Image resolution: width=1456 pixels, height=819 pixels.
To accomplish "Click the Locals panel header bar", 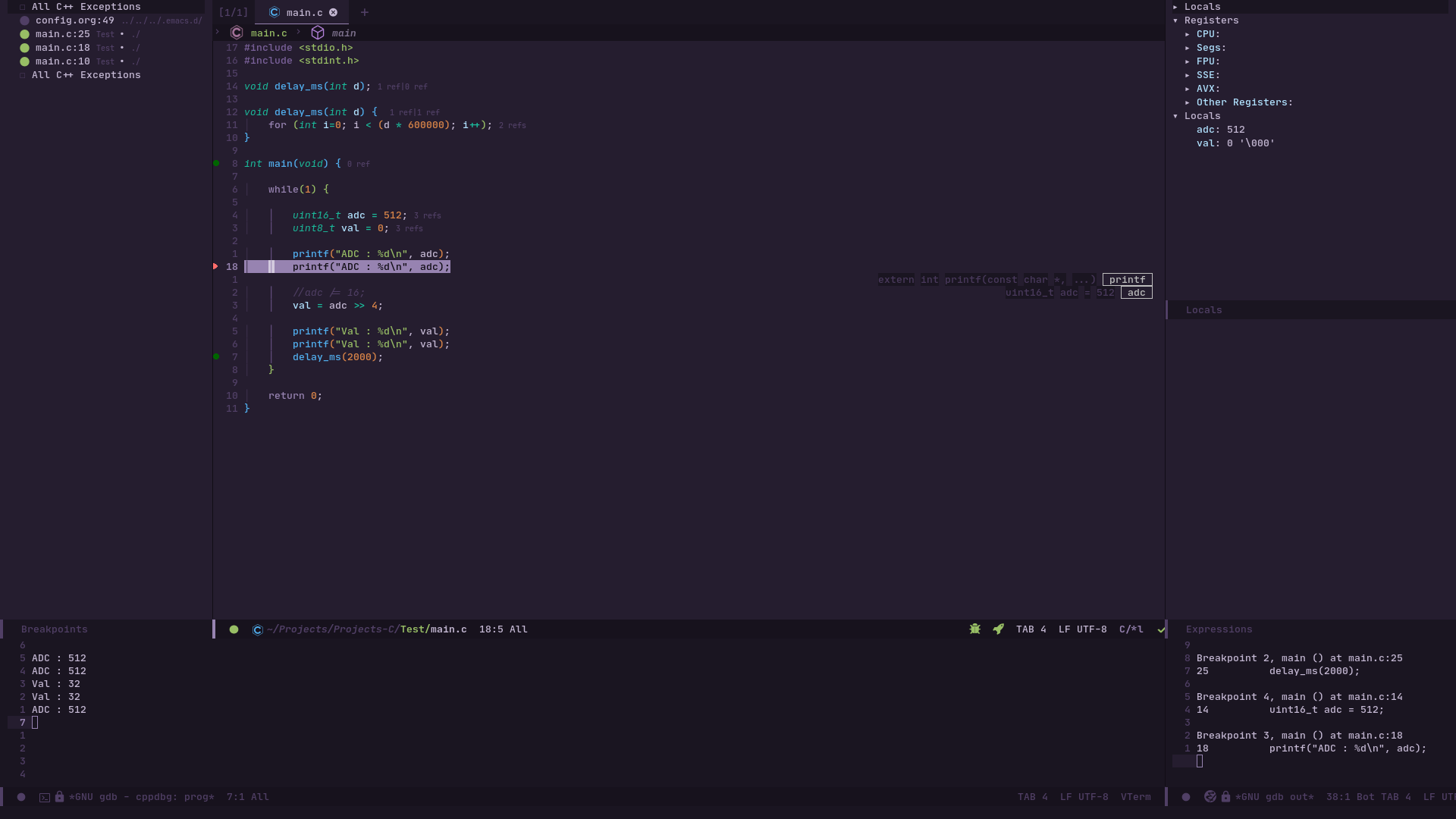I will coord(1311,310).
